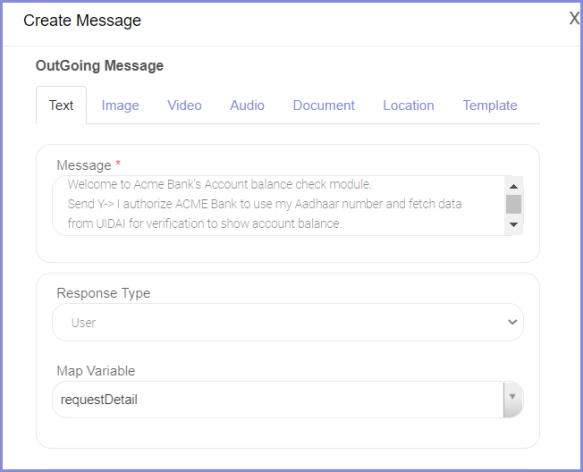Switch to the Text tab

pos(61,105)
